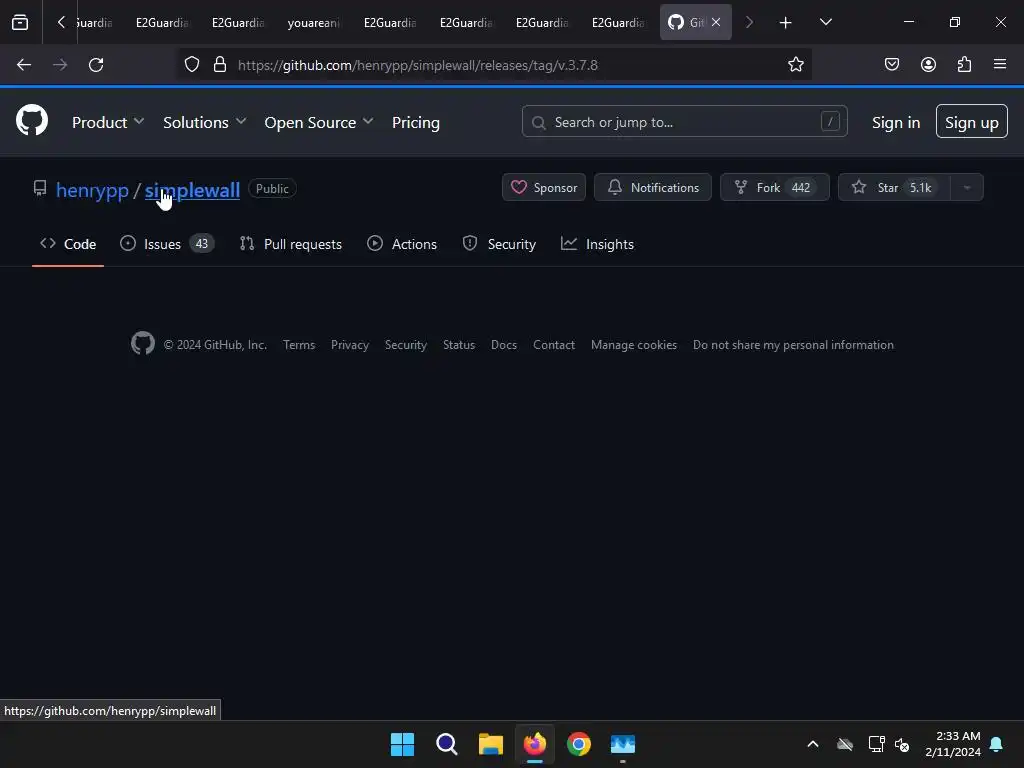
Task: Open the Actions tab
Action: tap(402, 244)
